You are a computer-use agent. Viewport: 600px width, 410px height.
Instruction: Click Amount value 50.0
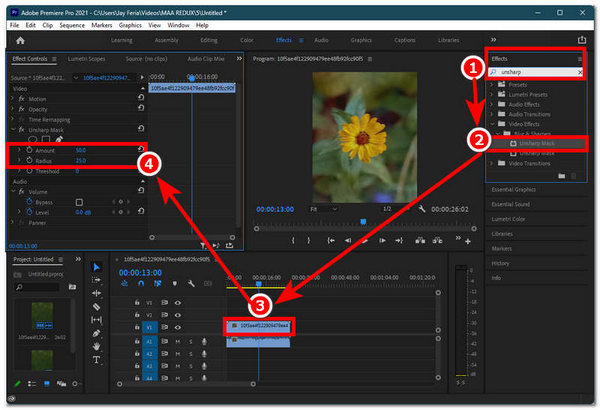coord(81,150)
